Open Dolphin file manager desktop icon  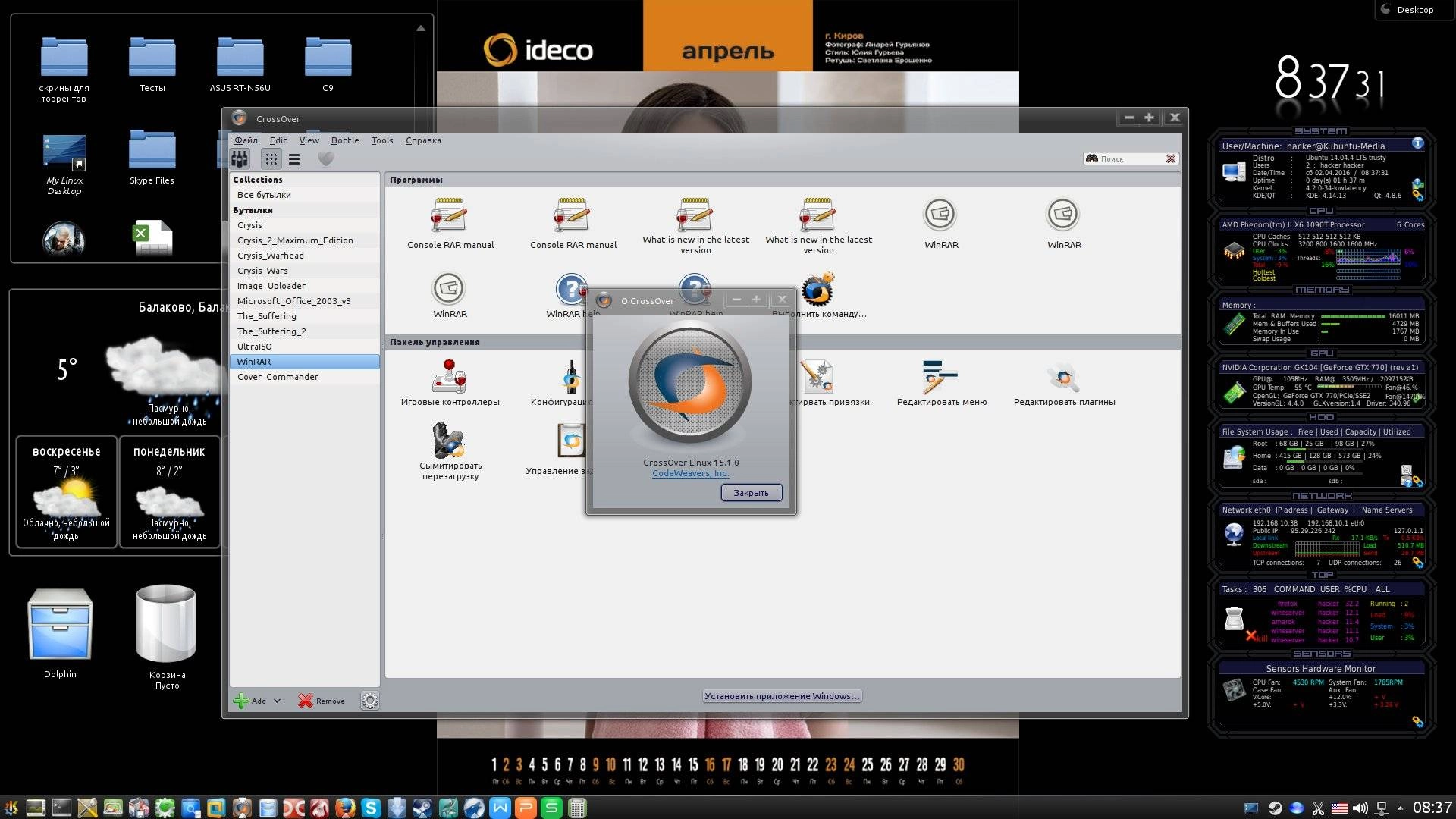coord(60,633)
